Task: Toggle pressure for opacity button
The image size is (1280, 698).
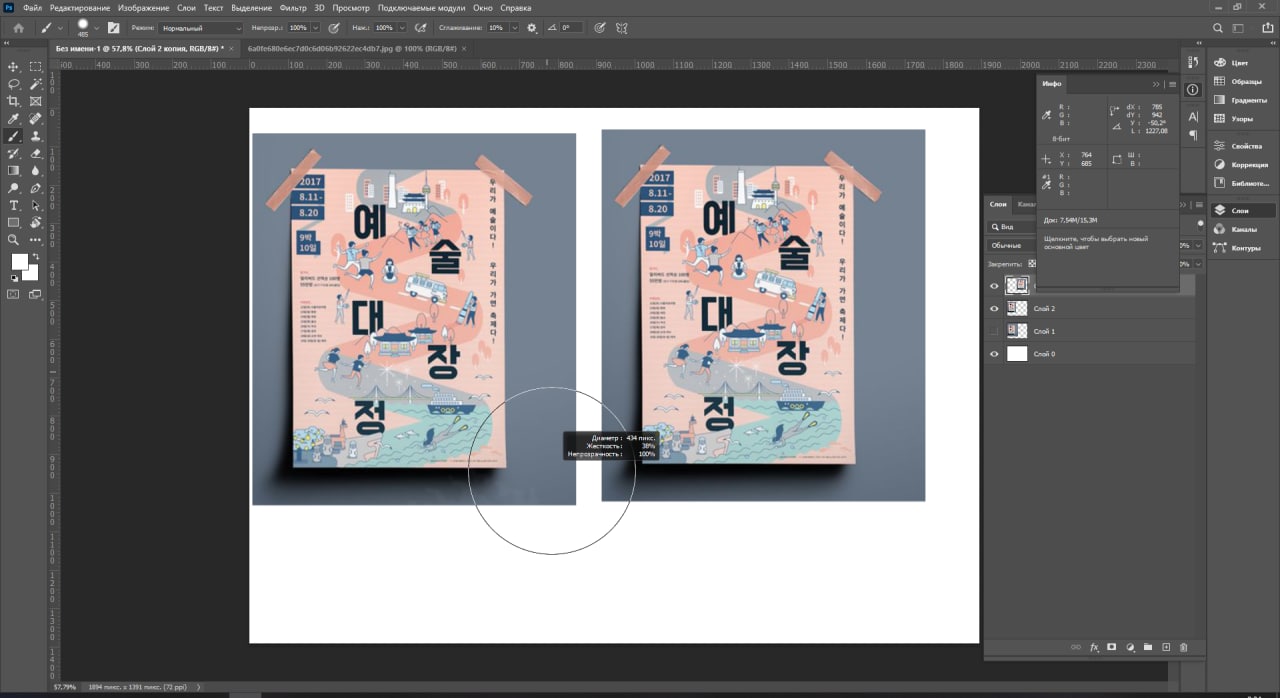Action: pyautogui.click(x=333, y=28)
